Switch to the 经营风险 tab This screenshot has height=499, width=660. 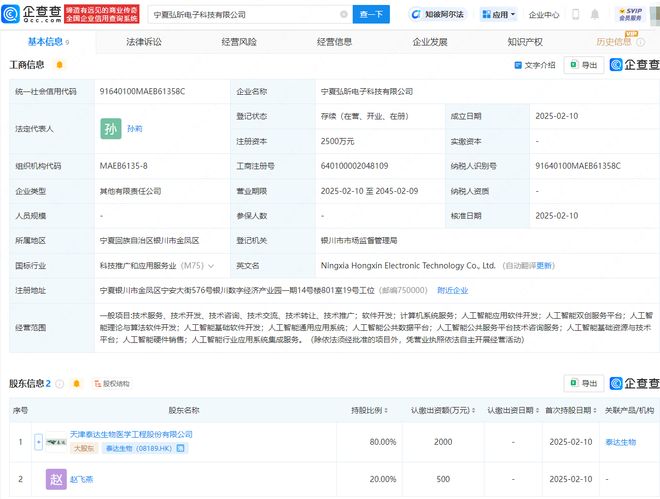point(239,42)
